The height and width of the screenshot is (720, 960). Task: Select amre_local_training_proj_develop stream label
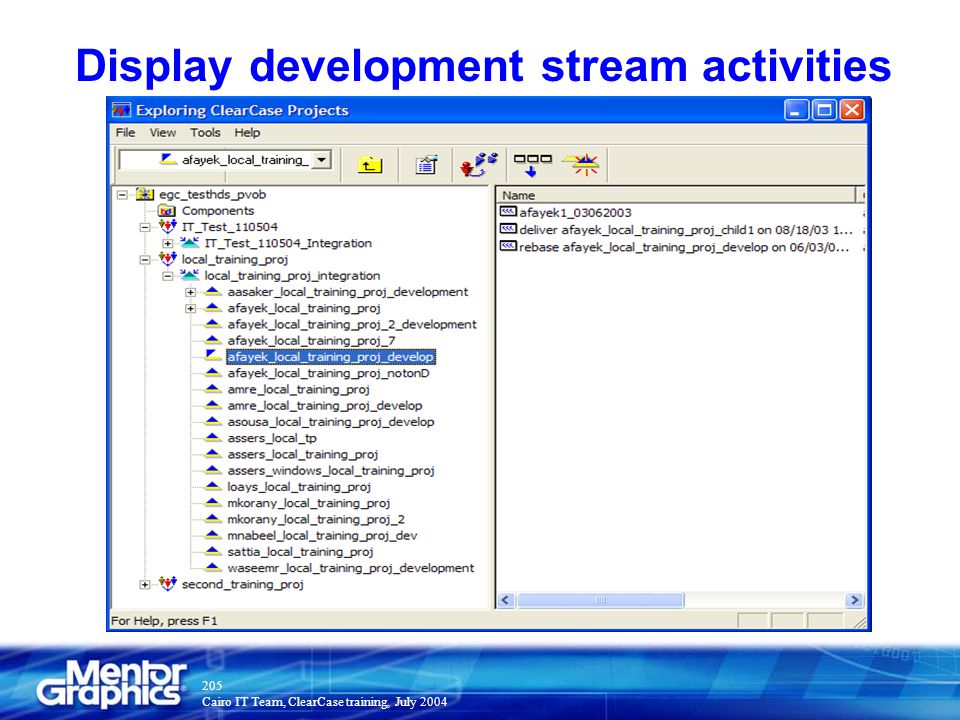325,405
